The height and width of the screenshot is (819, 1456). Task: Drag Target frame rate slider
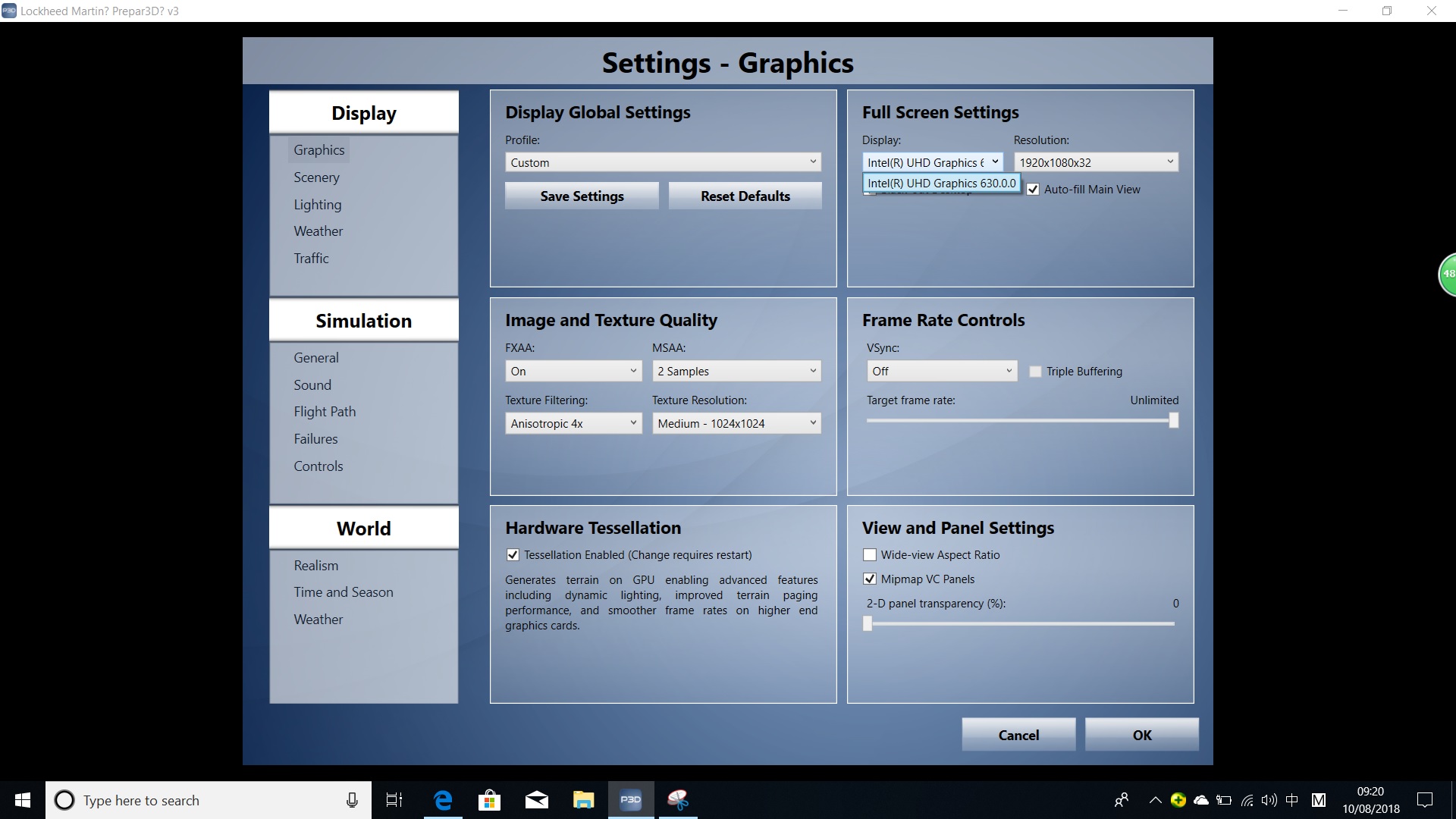click(x=1172, y=419)
